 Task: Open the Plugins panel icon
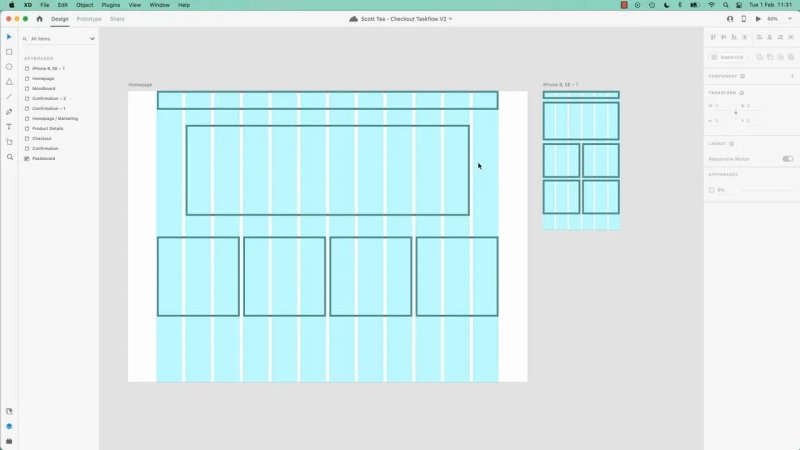point(9,441)
